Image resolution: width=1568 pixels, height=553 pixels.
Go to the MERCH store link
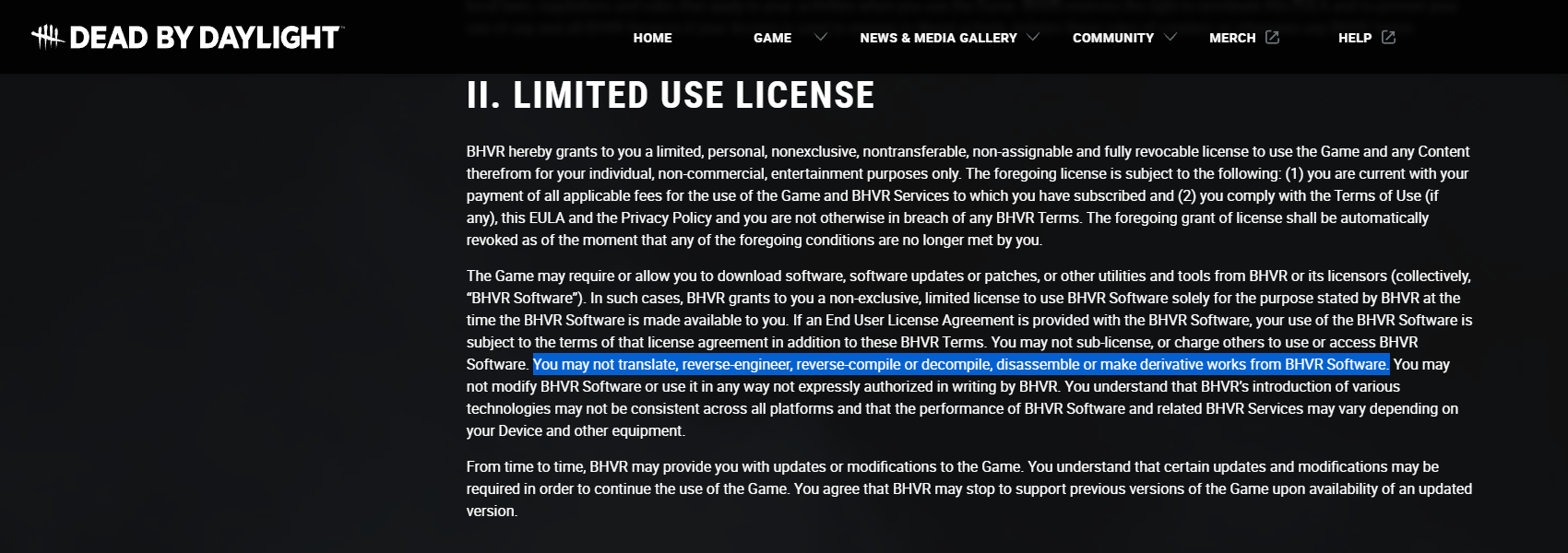(x=1232, y=38)
